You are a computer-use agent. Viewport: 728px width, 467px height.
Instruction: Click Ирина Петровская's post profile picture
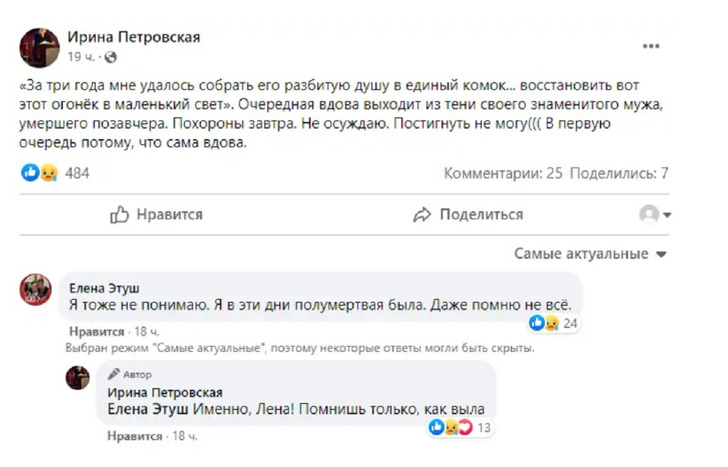point(39,47)
